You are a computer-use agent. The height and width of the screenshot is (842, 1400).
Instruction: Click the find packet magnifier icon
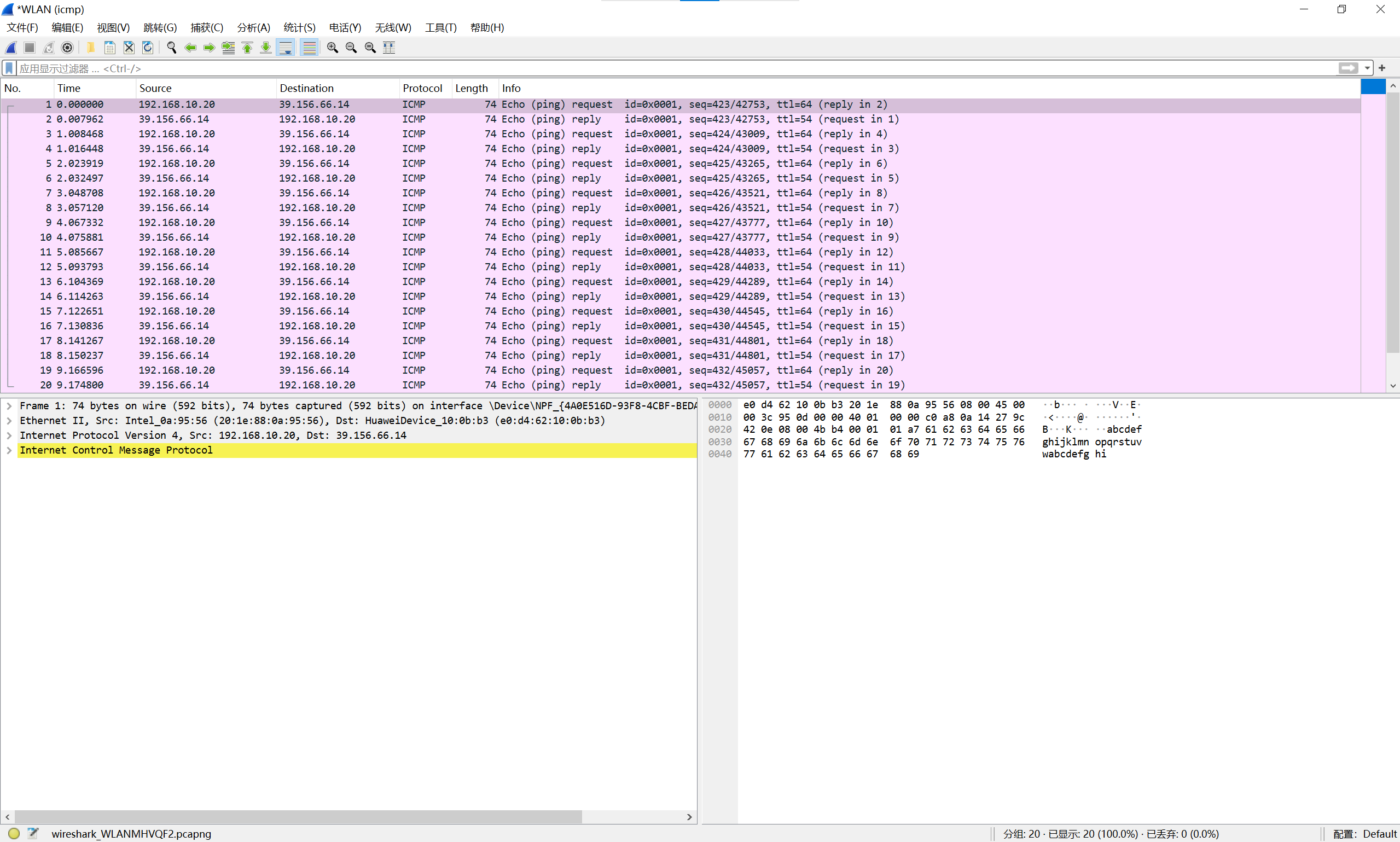pos(171,48)
